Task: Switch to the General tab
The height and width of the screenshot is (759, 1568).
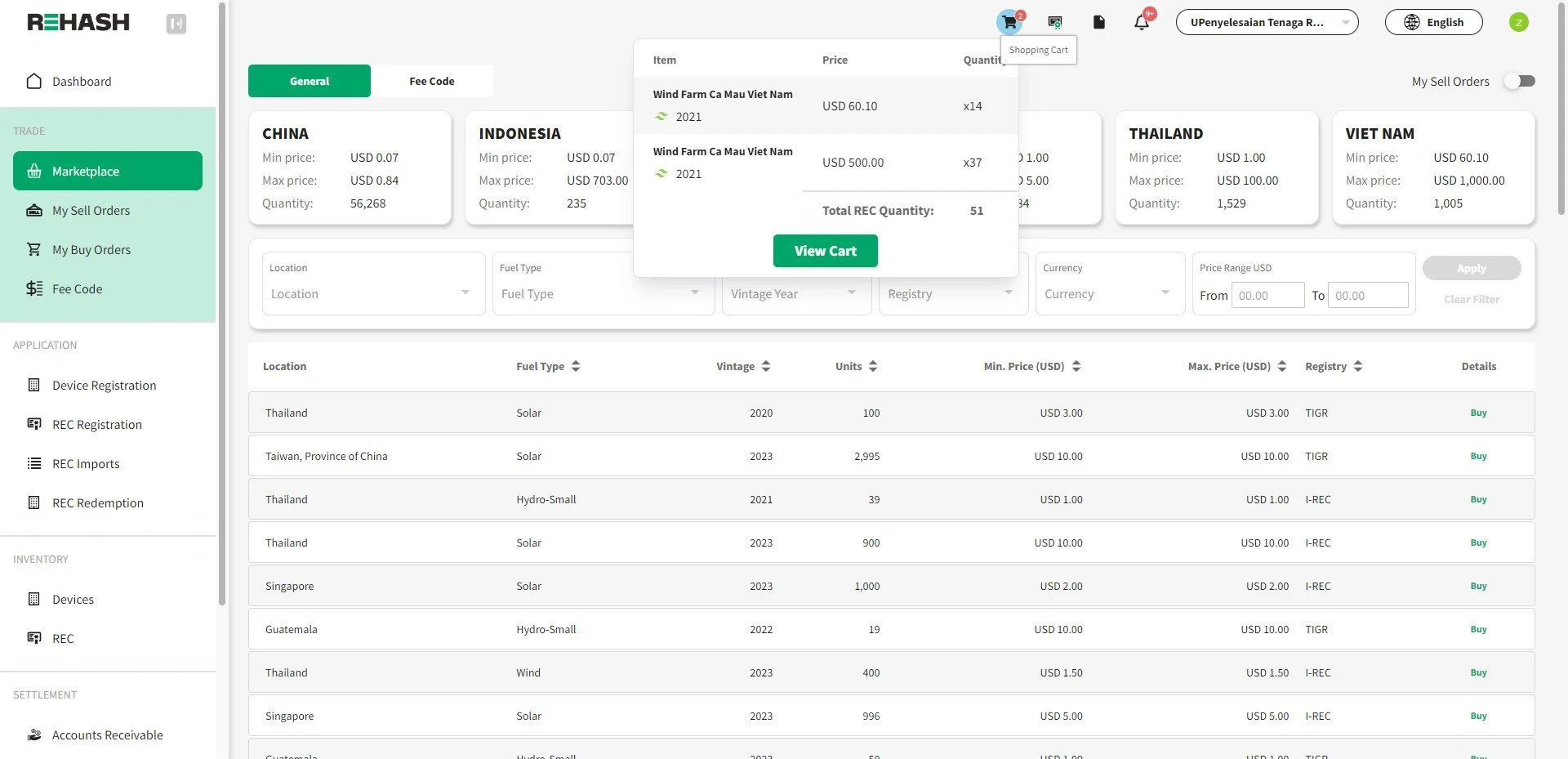Action: (x=310, y=81)
